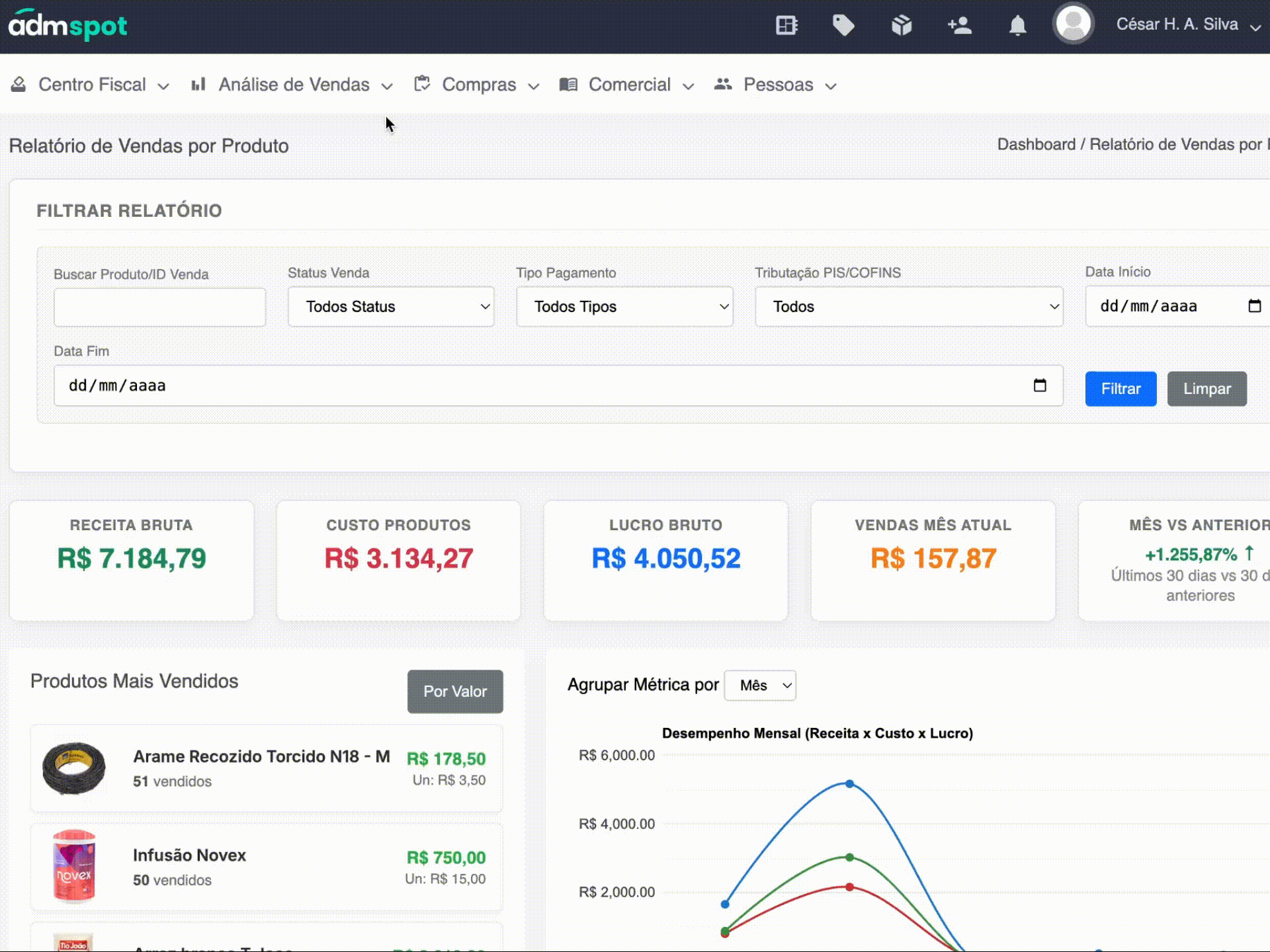Open the Compras menu
This screenshot has width=1270, height=952.
coord(477,85)
